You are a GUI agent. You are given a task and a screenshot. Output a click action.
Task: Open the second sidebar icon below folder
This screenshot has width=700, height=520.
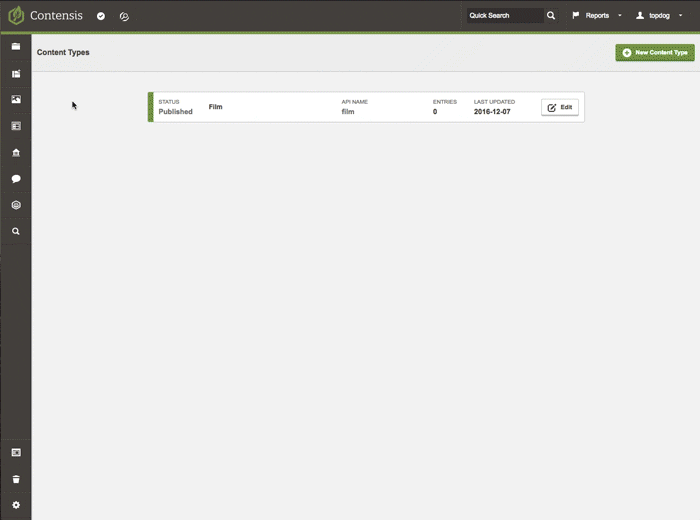tap(16, 74)
